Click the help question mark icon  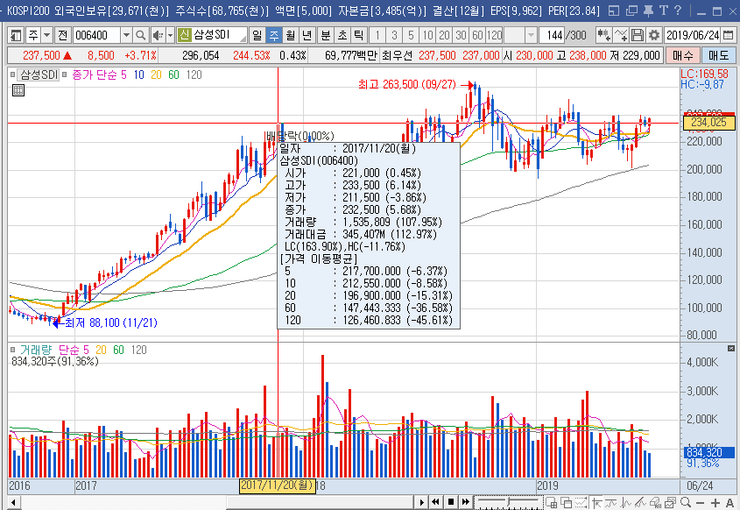tap(678, 10)
